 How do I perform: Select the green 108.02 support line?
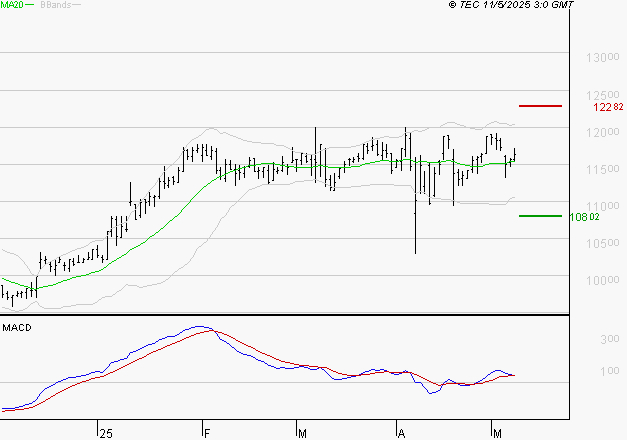point(541,215)
